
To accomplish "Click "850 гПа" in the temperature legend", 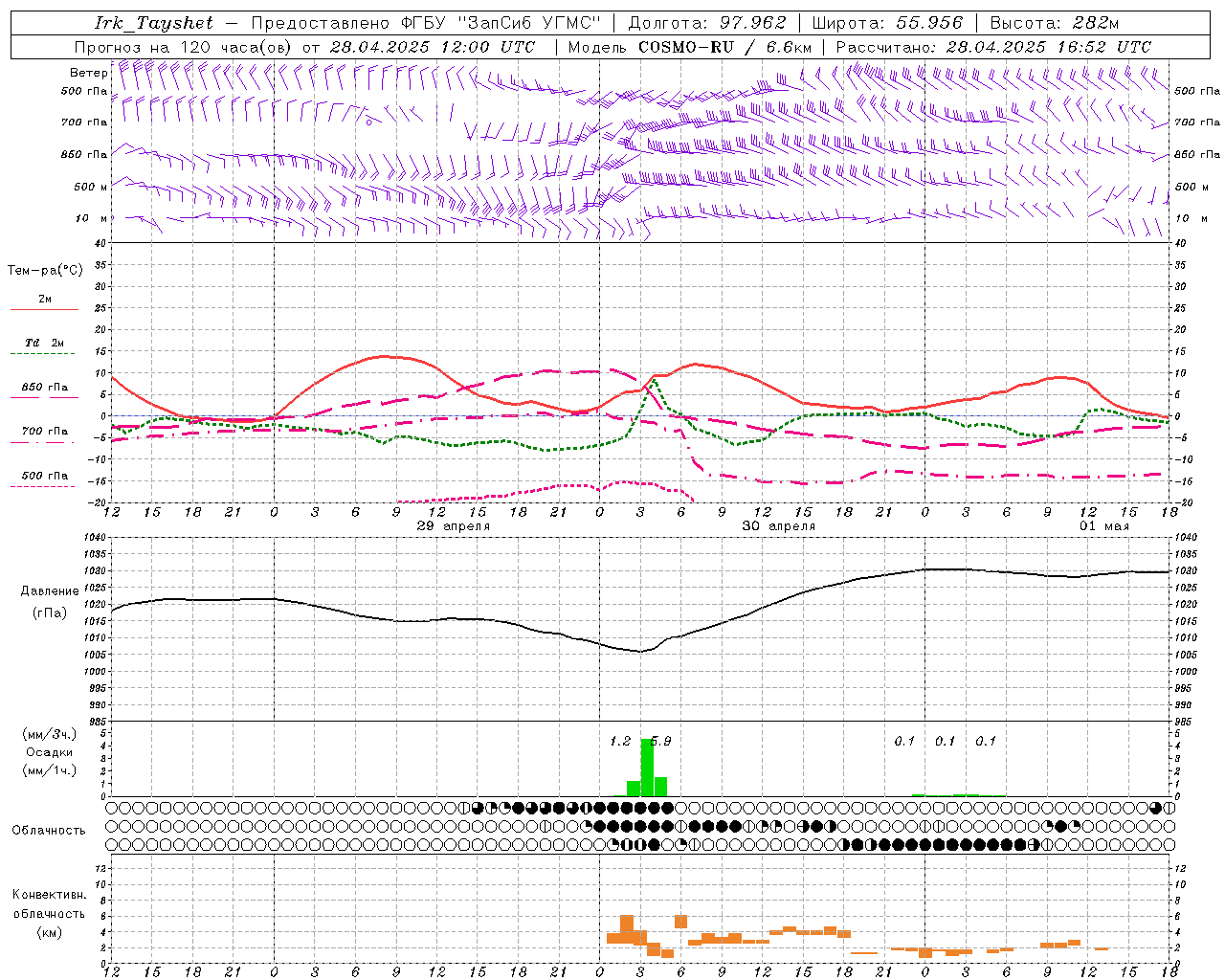I will [44, 388].
